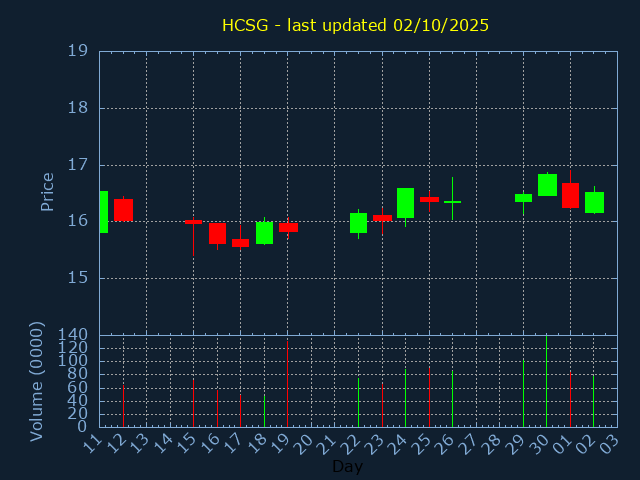Click the 15 price tick label
Screen dimensions: 640x480
point(77,277)
